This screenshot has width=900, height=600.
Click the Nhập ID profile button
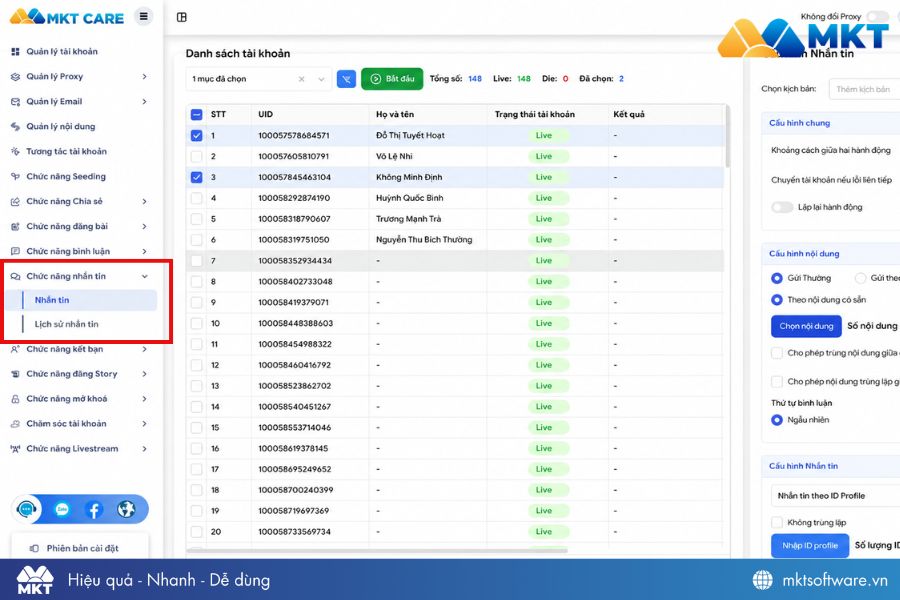(x=810, y=545)
